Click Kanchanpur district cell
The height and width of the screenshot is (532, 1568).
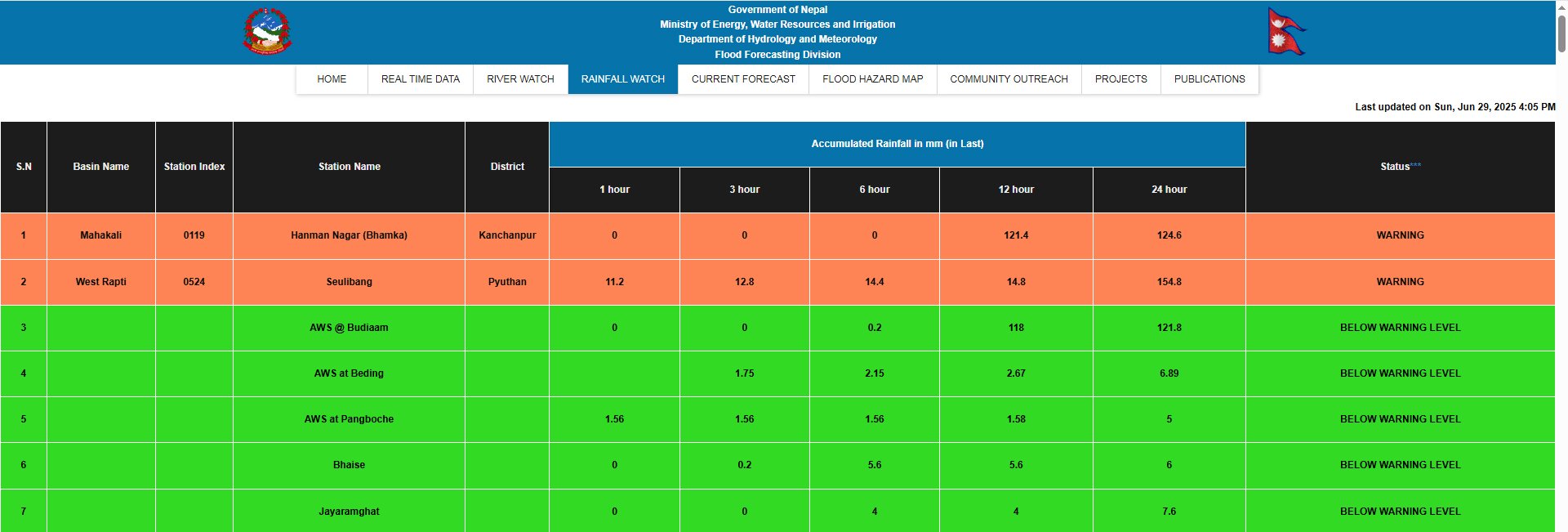coord(507,235)
